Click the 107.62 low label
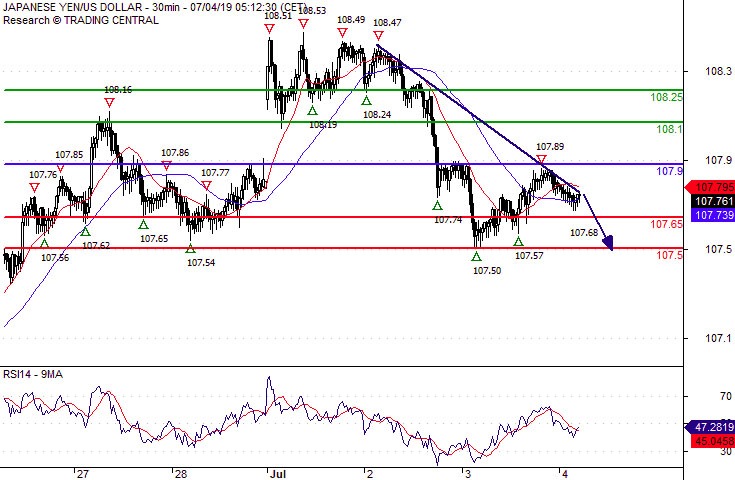 (x=96, y=245)
